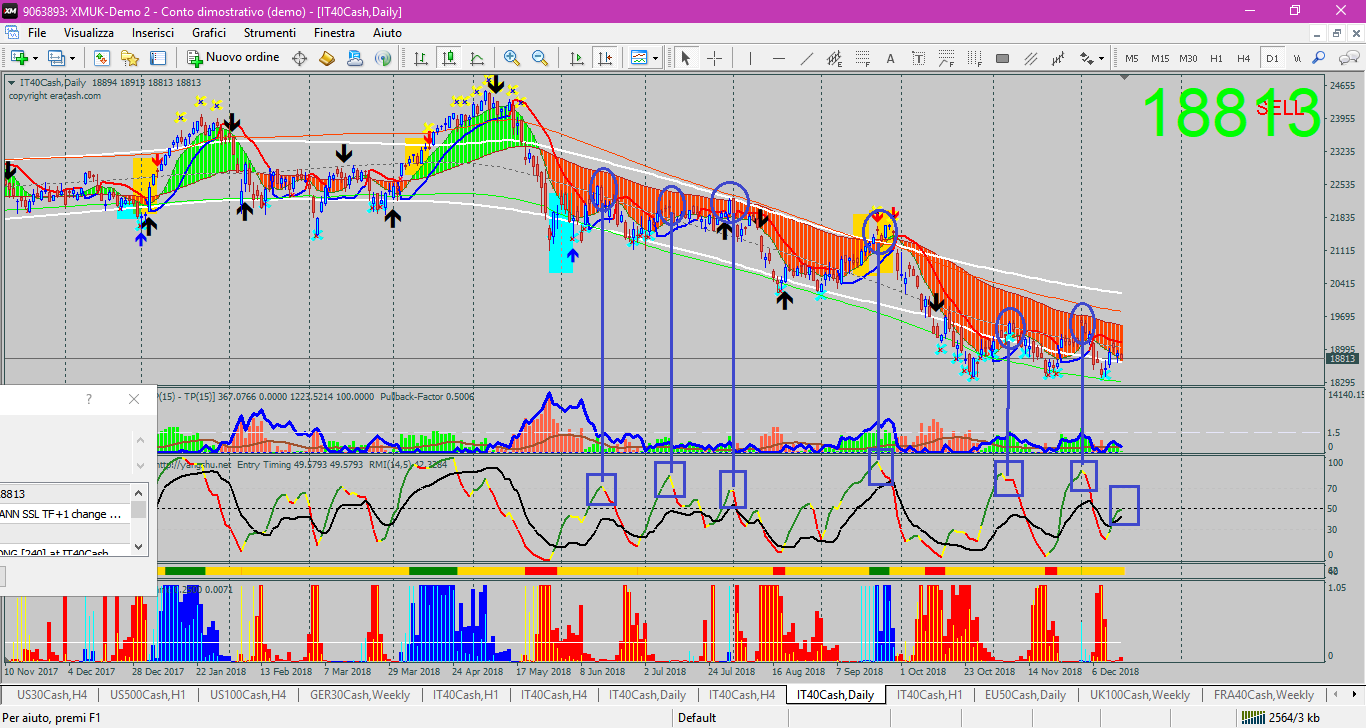Expand the New Chart dropdown arrow
Image resolution: width=1366 pixels, height=728 pixels.
pos(35,58)
